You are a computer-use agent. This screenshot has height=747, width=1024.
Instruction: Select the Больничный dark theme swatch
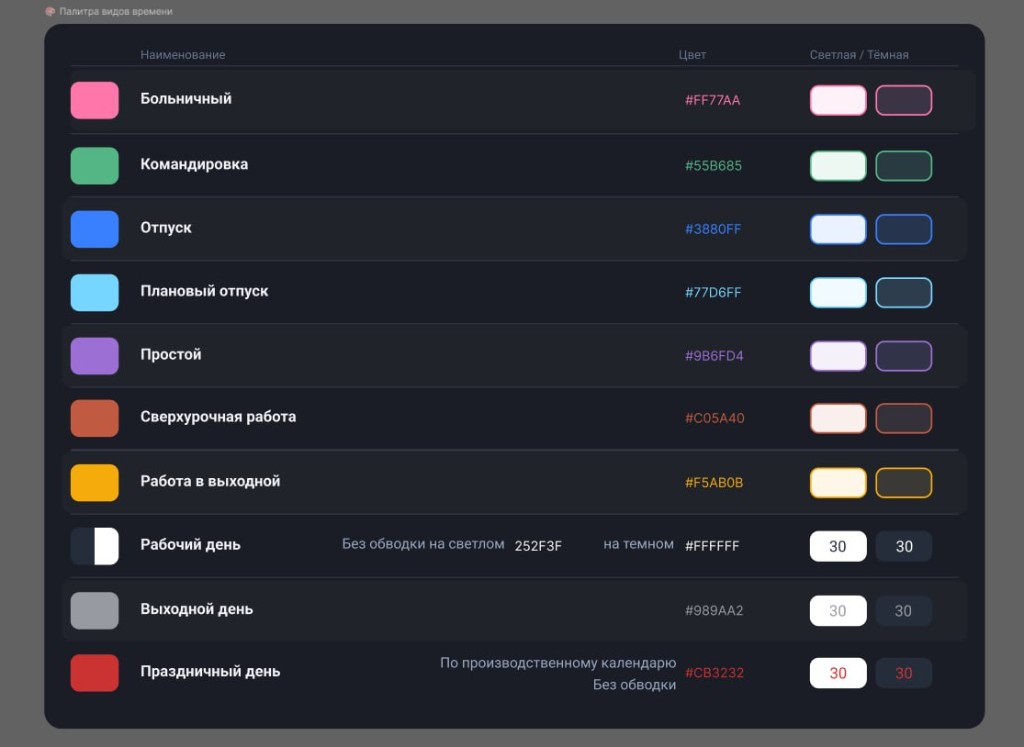[904, 100]
